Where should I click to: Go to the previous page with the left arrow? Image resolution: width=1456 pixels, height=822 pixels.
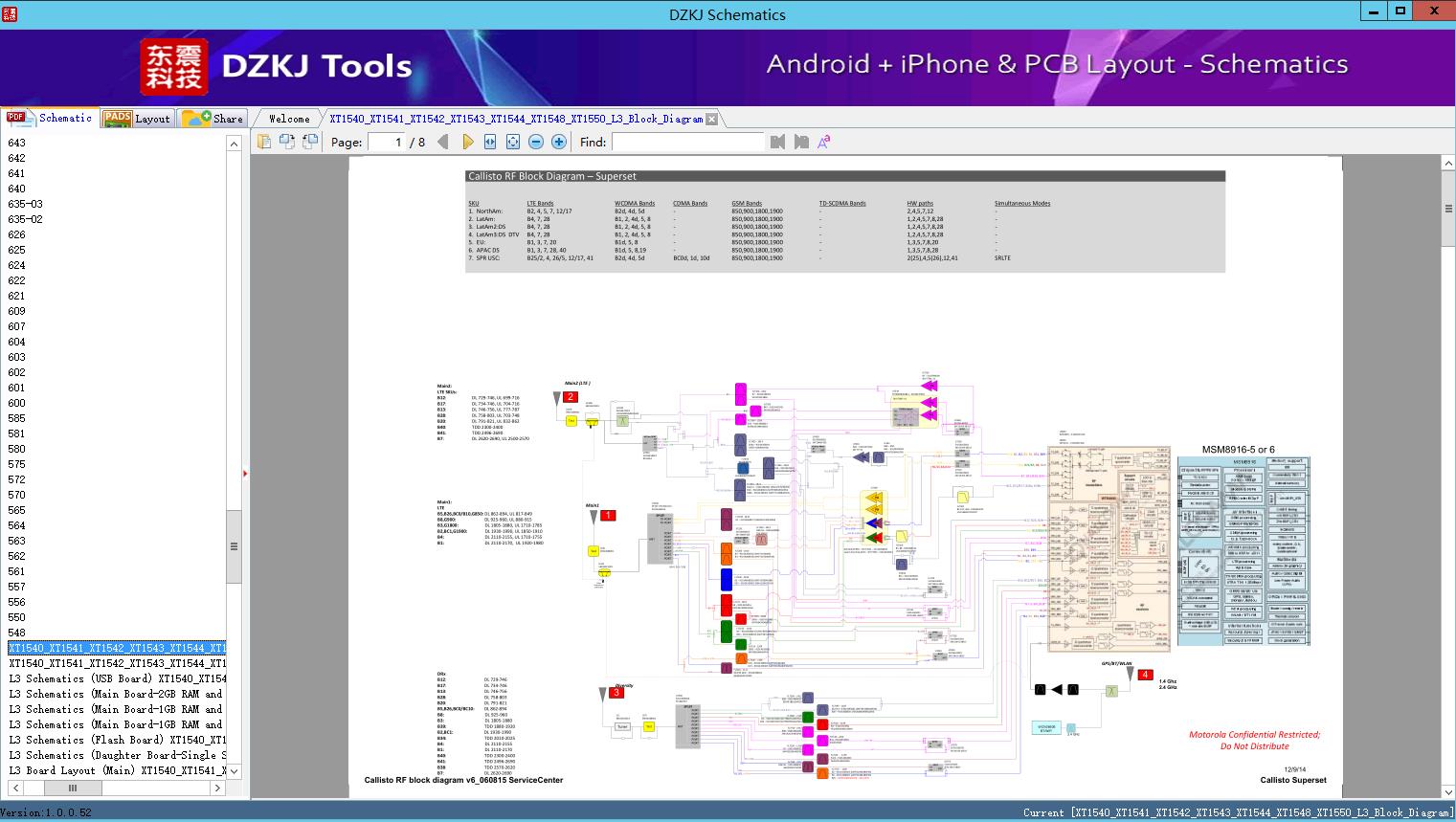pos(443,142)
